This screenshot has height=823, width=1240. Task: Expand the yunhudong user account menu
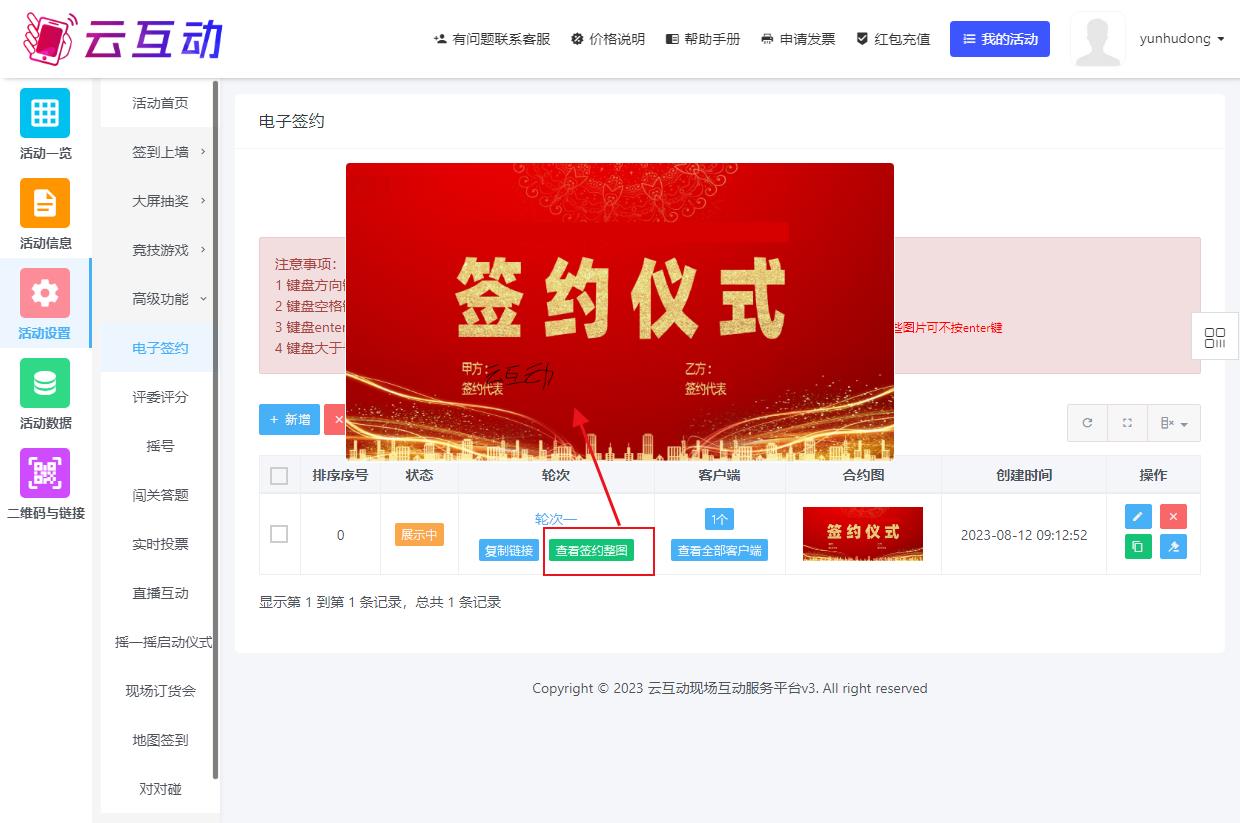1181,39
